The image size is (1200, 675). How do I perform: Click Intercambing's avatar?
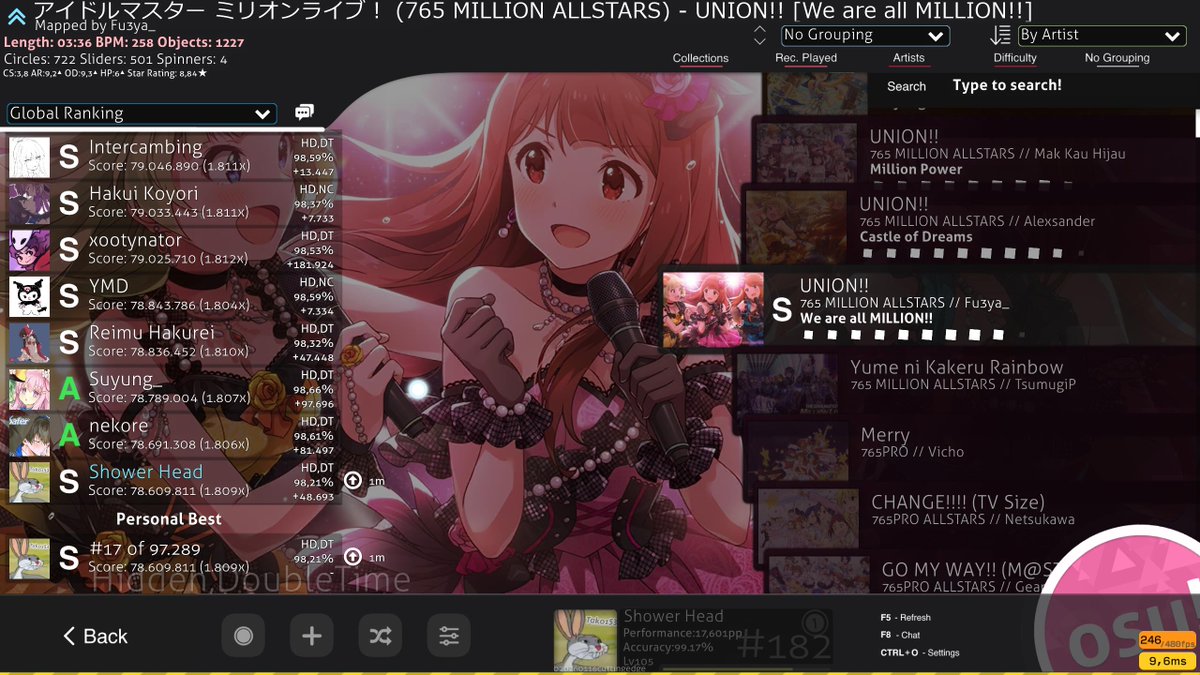pos(29,157)
